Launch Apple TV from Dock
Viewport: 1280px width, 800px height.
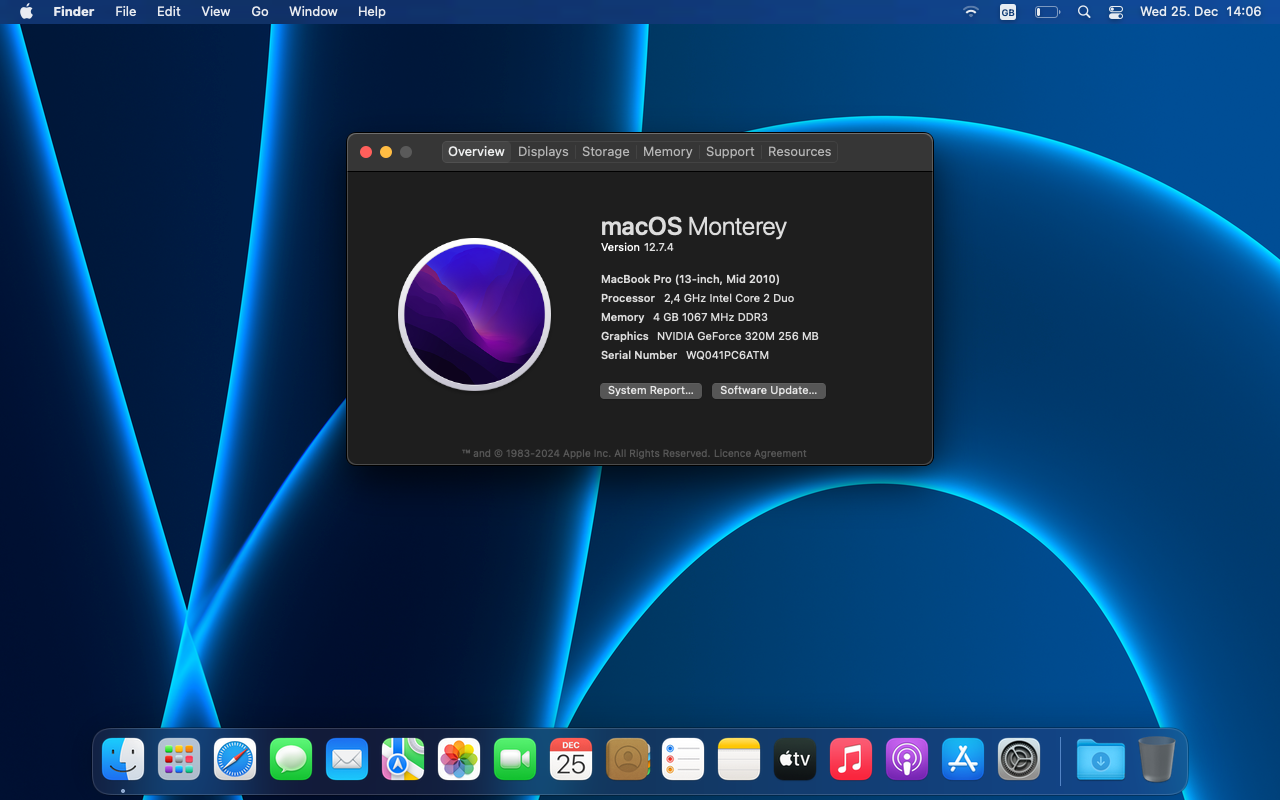(795, 760)
